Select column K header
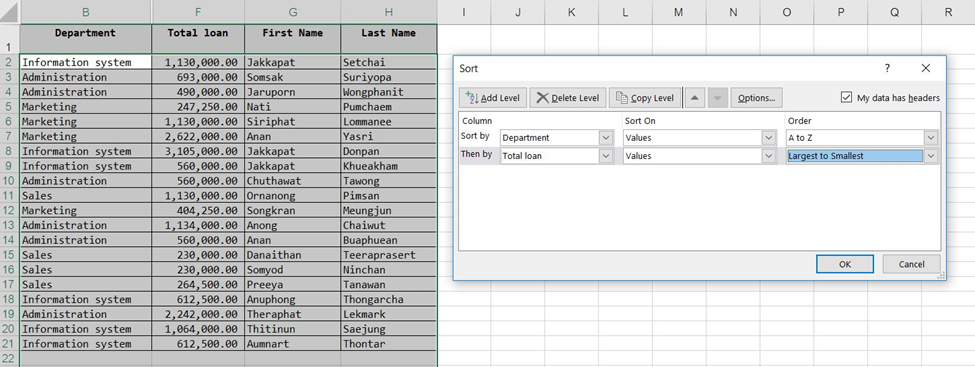The height and width of the screenshot is (367, 975). click(571, 12)
